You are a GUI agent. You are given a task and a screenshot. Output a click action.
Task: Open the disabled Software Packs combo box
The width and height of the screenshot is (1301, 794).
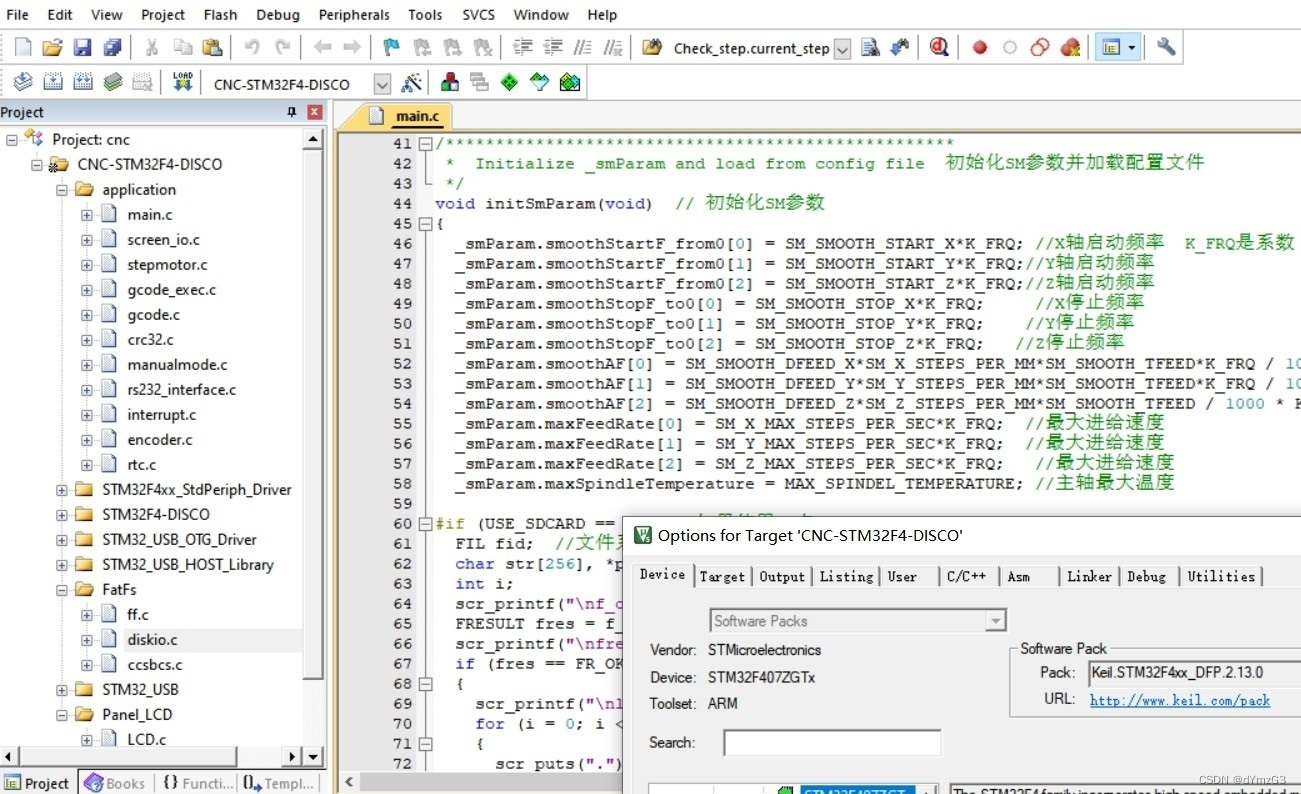point(858,621)
